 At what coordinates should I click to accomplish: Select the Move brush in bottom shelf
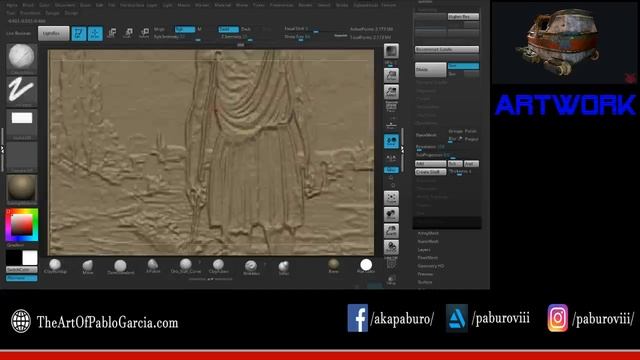[x=88, y=266]
